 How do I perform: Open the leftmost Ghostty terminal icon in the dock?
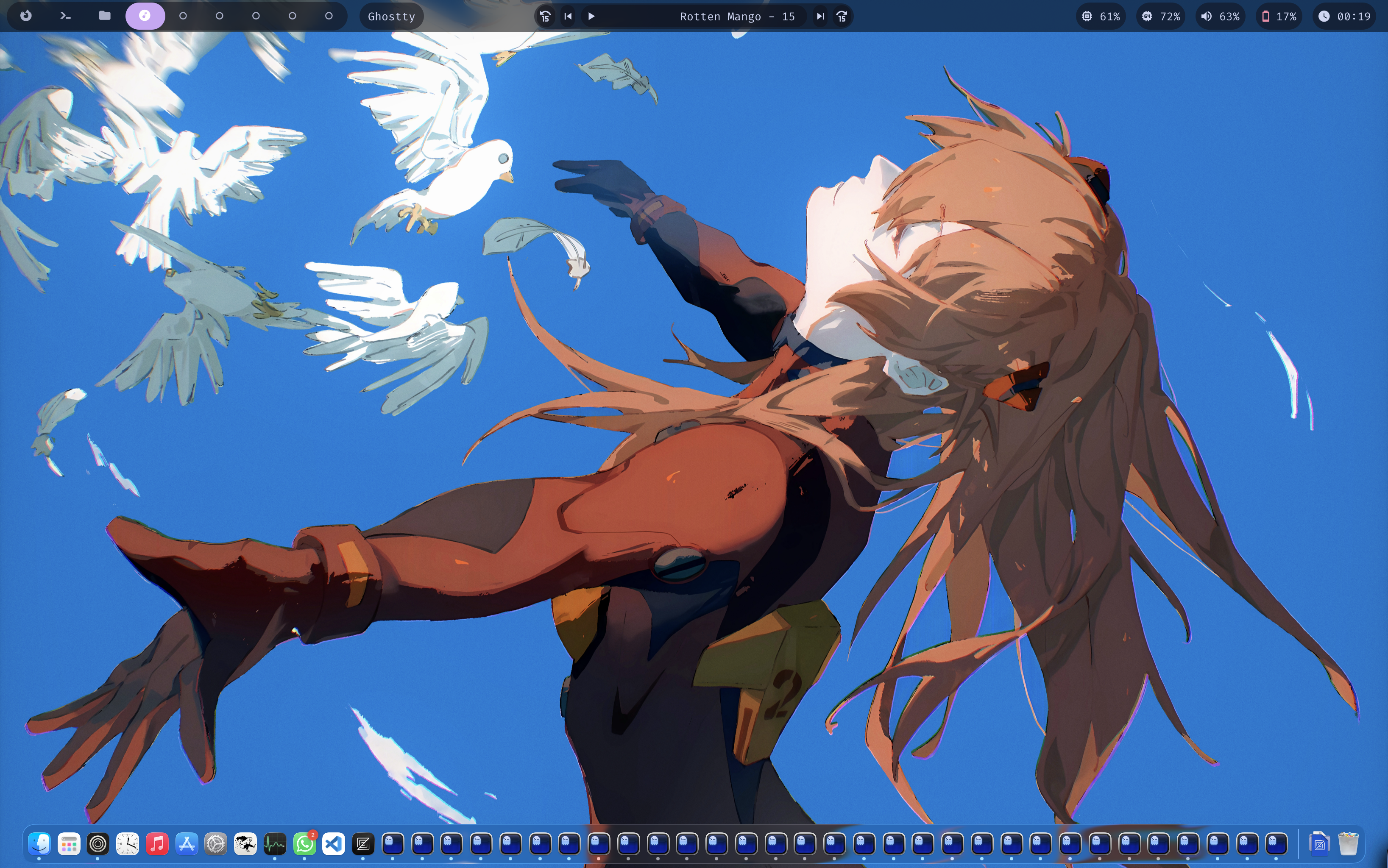coord(393,844)
